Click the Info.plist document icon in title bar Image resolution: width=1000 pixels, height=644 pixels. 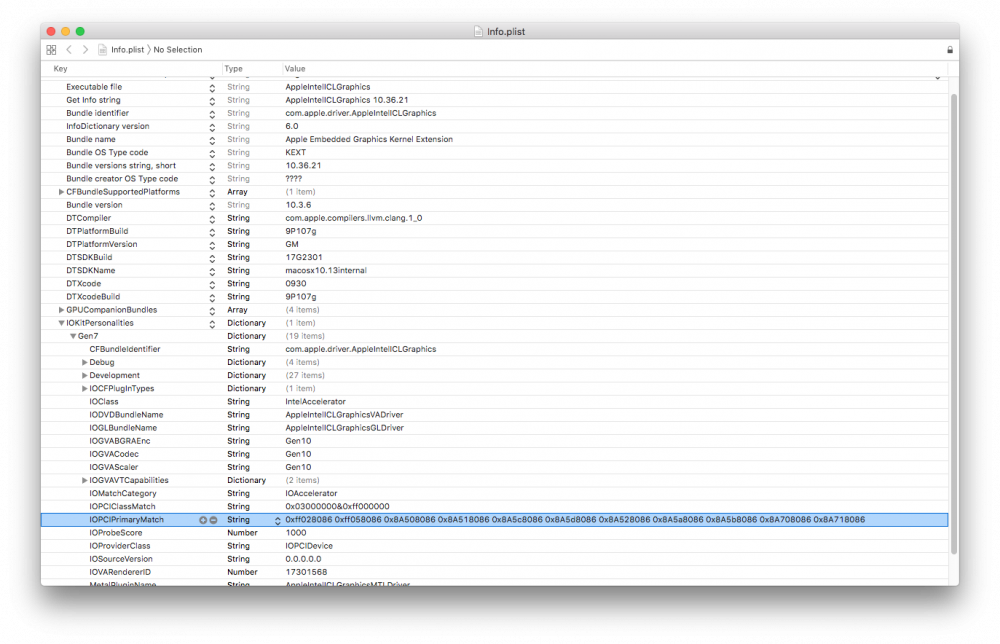(x=478, y=31)
